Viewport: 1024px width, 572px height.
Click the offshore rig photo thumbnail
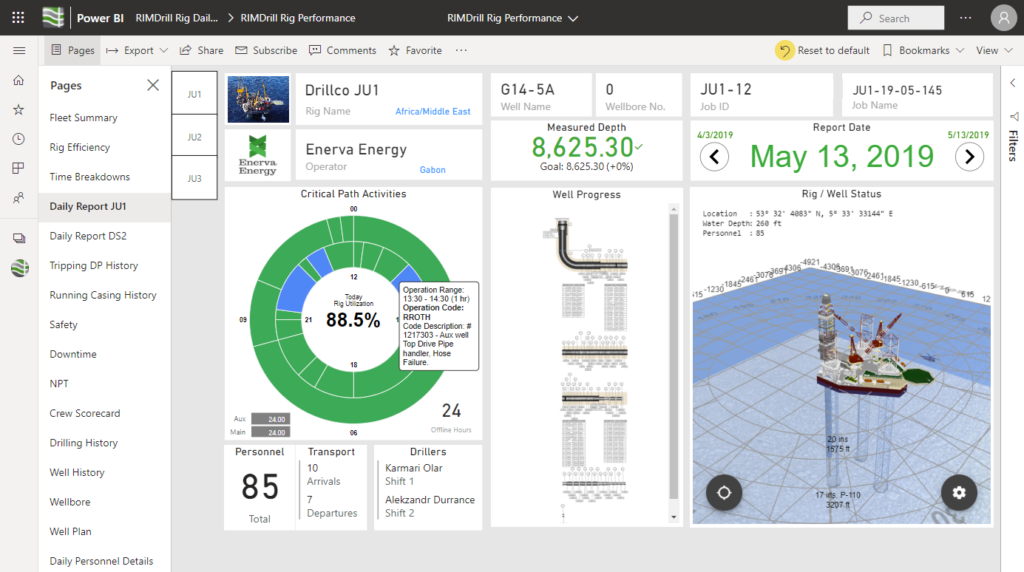(258, 99)
